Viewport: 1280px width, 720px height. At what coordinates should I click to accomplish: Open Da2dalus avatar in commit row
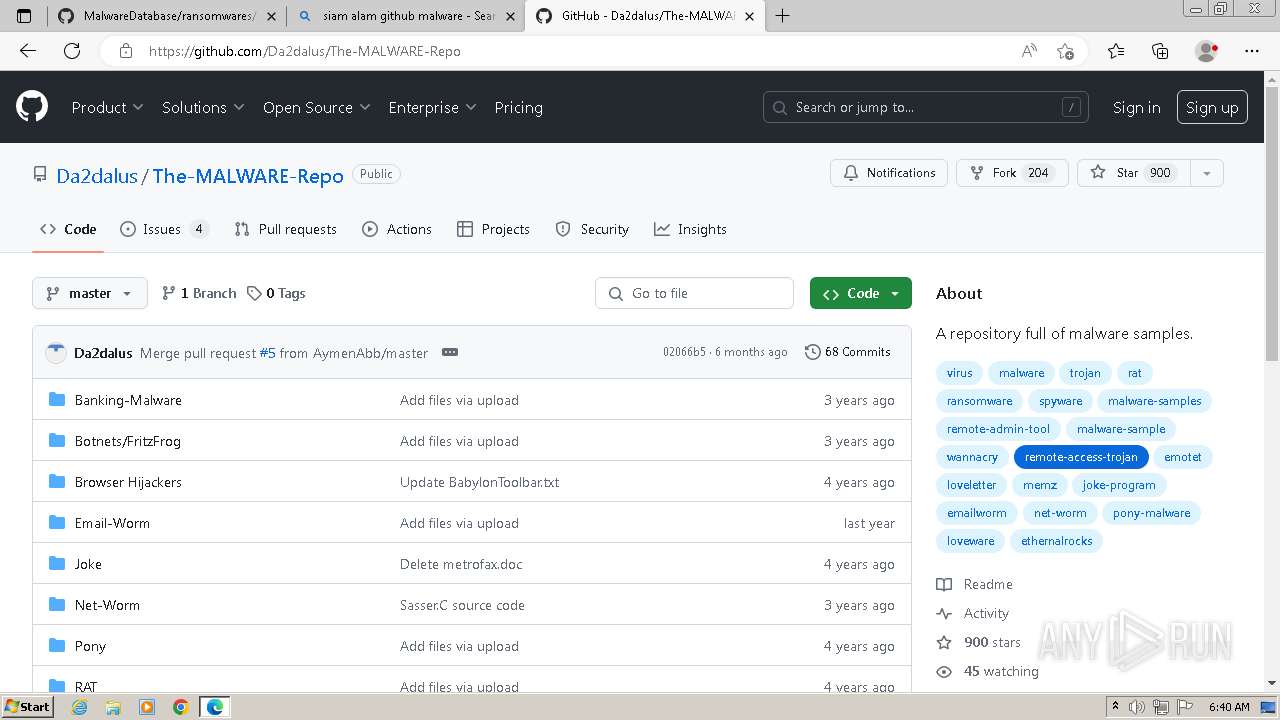56,352
